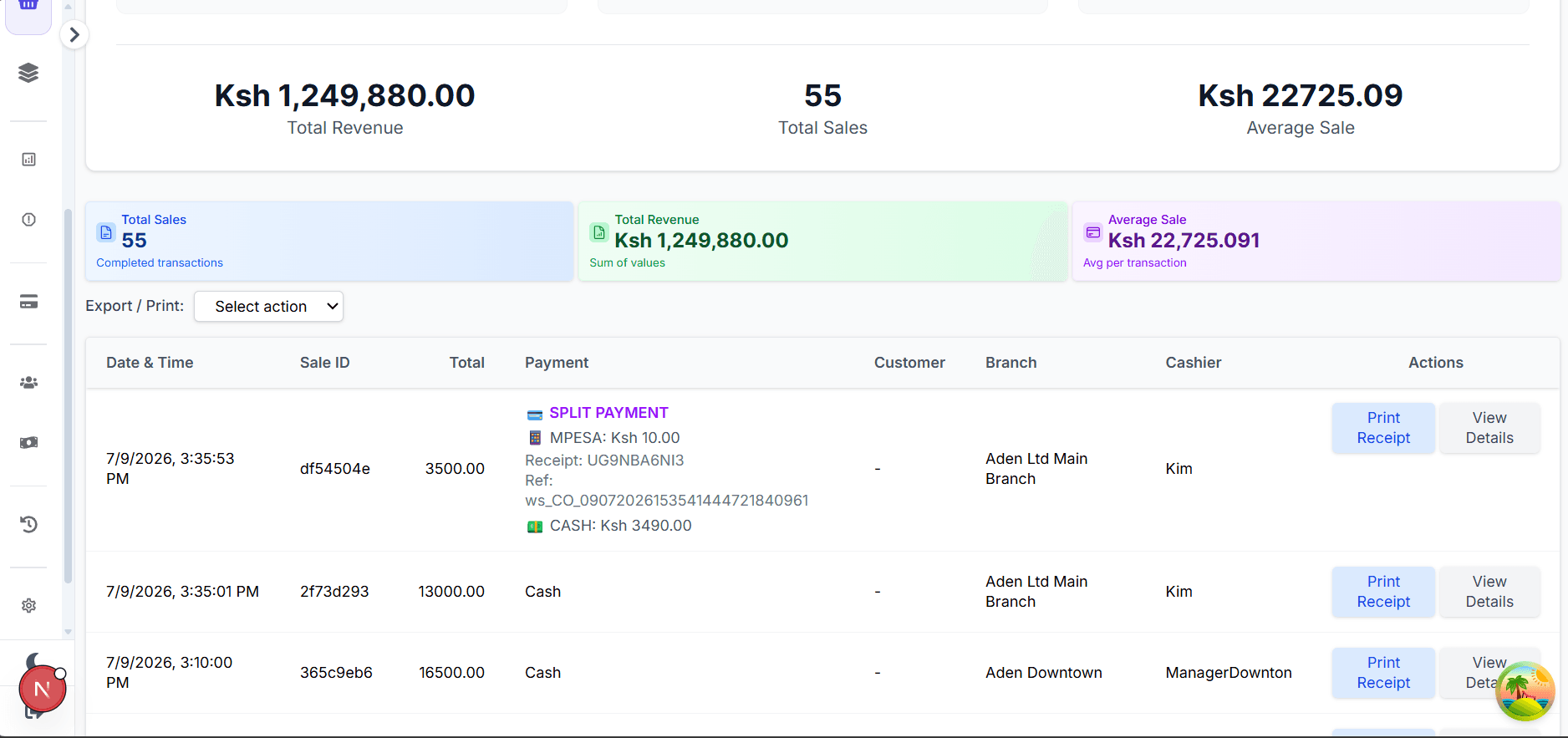Open the settings gear icon in sidebar
The width and height of the screenshot is (1568, 738).
click(x=28, y=605)
